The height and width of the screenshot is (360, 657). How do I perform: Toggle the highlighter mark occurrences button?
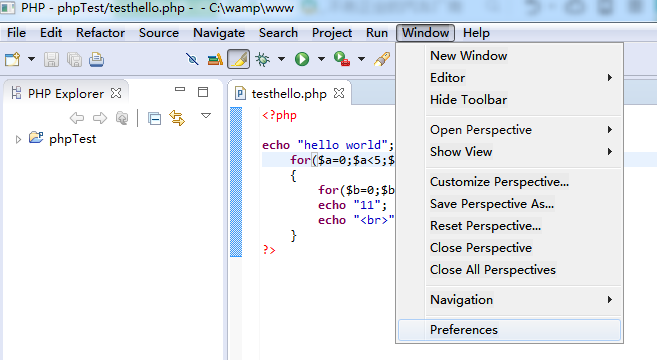[238, 59]
